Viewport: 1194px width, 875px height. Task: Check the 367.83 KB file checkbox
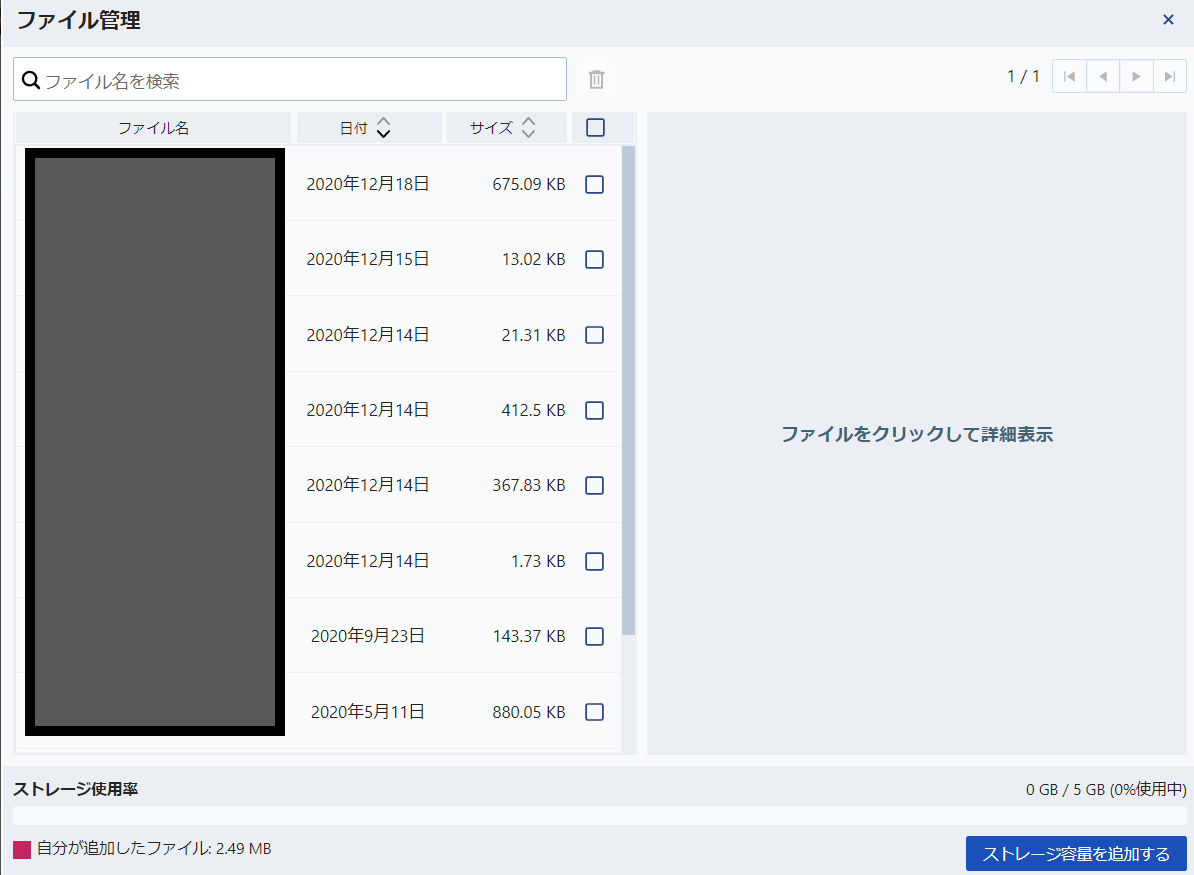594,485
